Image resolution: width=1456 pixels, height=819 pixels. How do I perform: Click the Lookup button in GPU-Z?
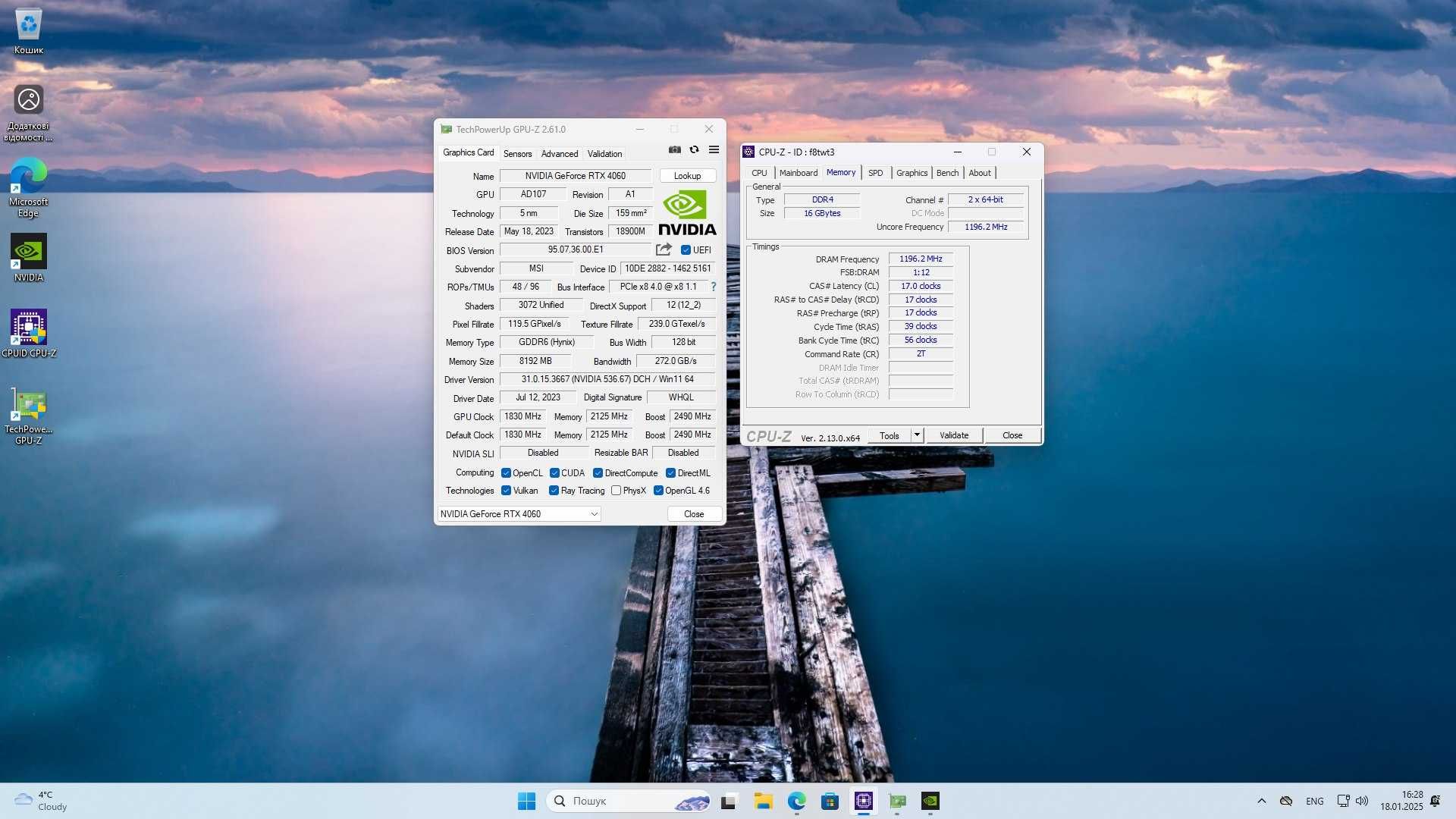pos(687,176)
